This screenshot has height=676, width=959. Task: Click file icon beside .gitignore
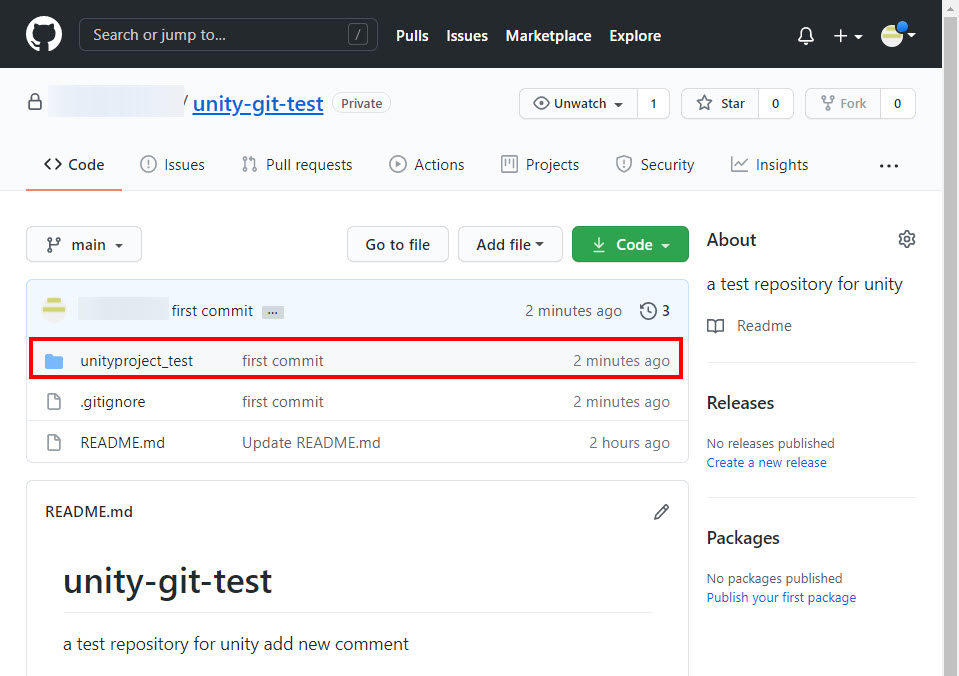pyautogui.click(x=54, y=401)
